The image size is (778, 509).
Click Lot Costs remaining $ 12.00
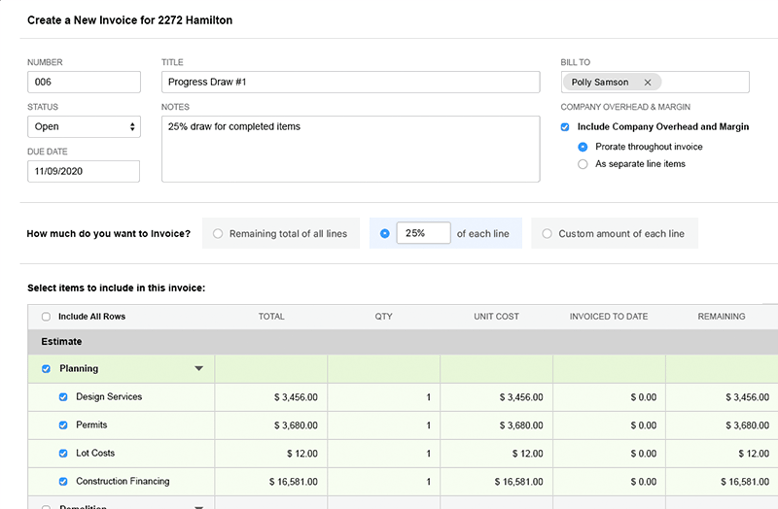coord(754,453)
